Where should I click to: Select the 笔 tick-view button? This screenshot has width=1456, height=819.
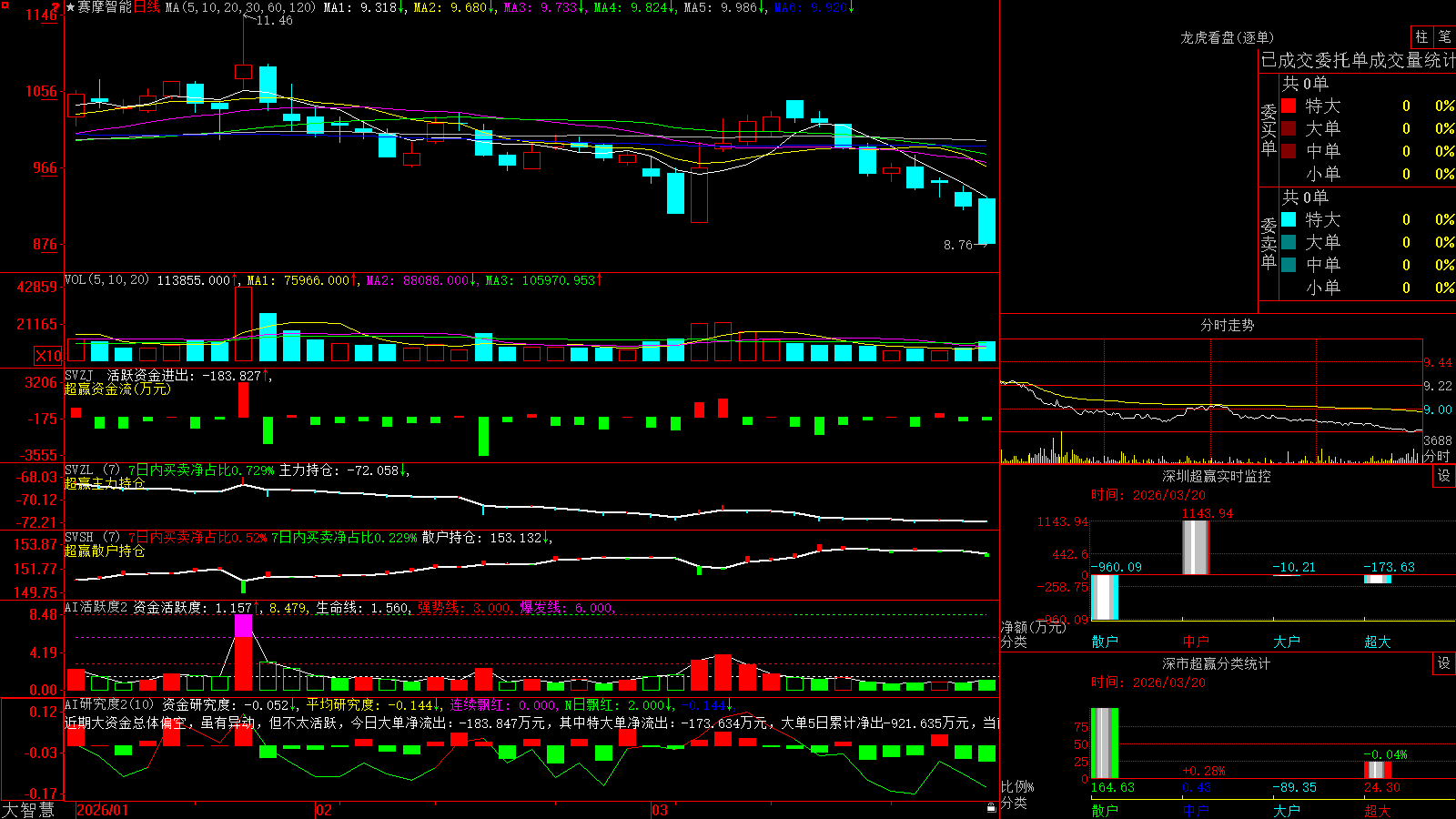(1445, 36)
